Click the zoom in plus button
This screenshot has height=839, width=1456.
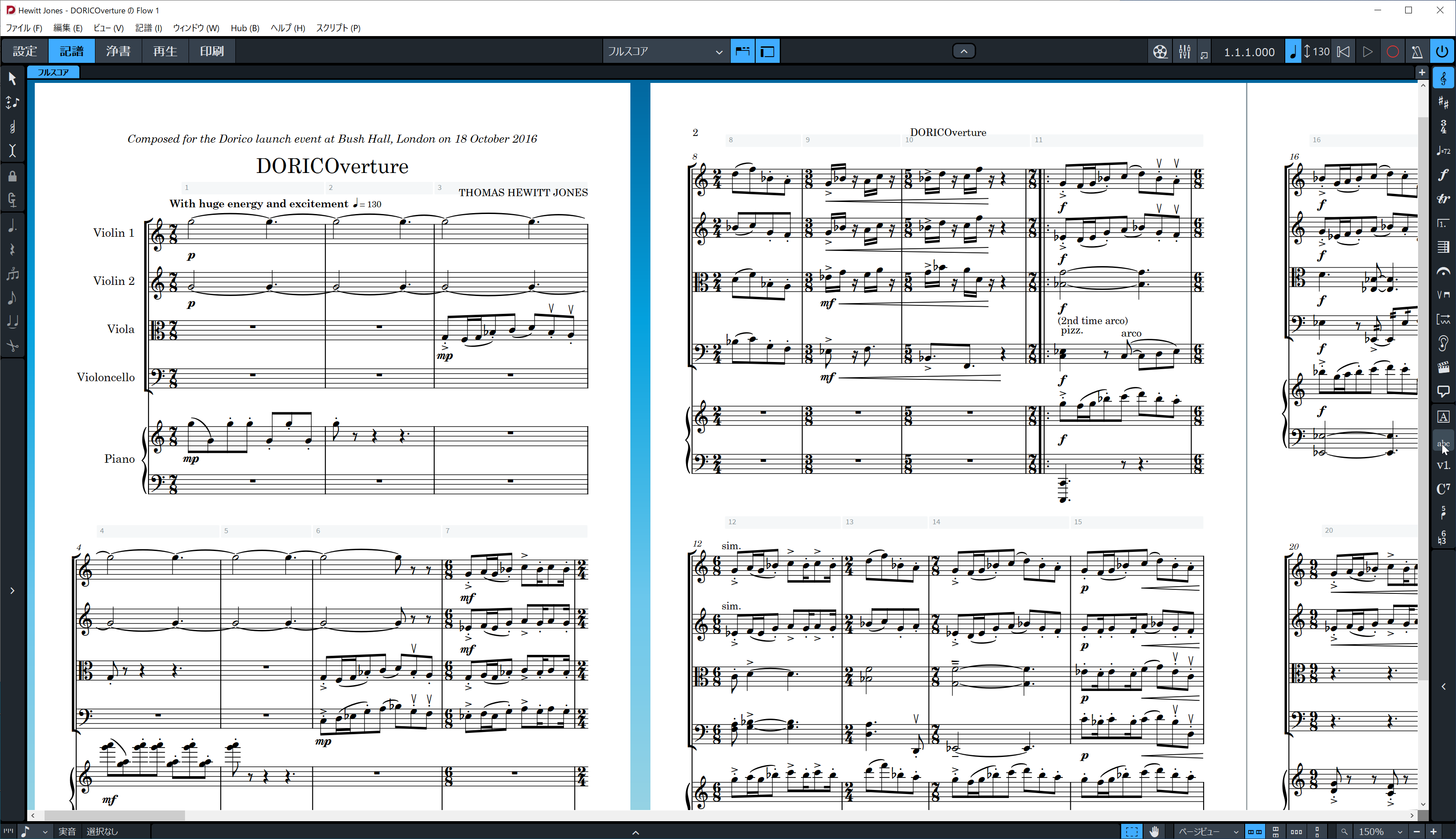coord(1433,831)
